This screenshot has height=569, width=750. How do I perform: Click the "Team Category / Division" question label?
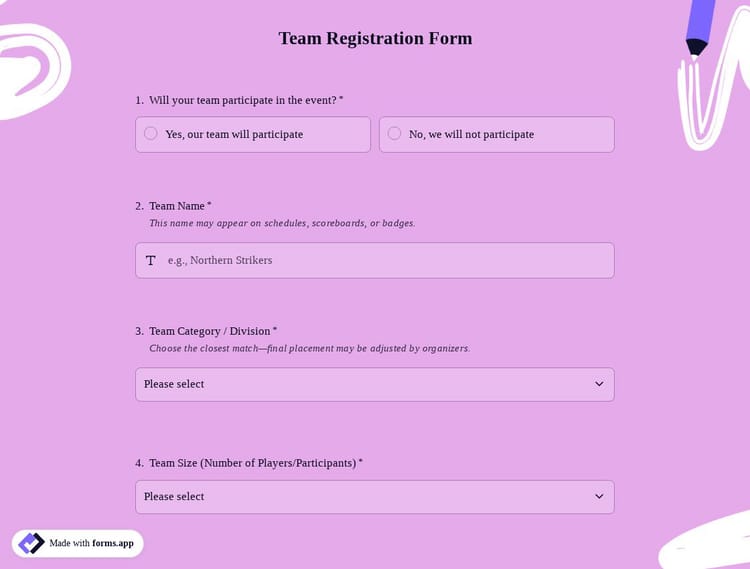210,331
